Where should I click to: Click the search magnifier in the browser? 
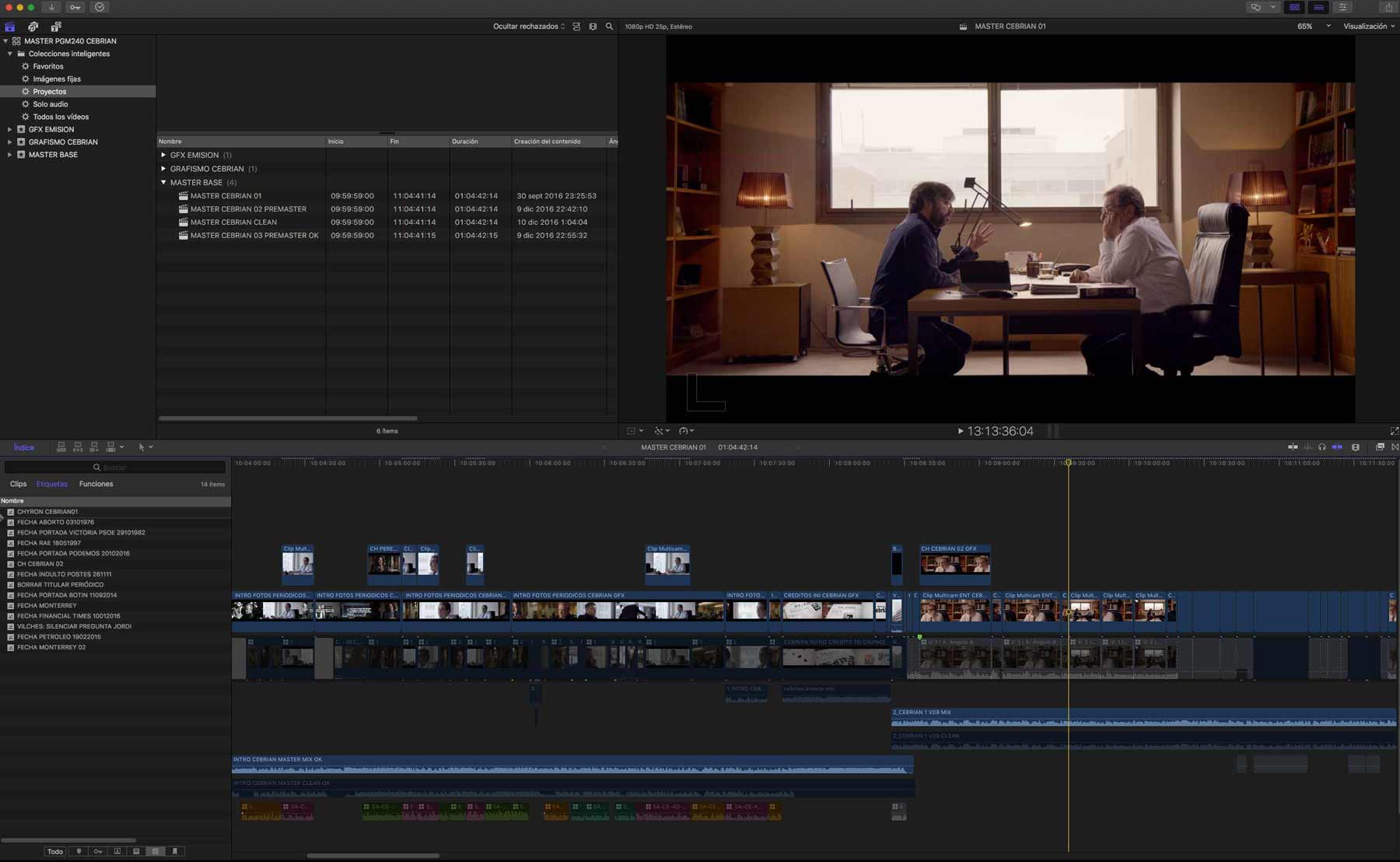coord(609,26)
